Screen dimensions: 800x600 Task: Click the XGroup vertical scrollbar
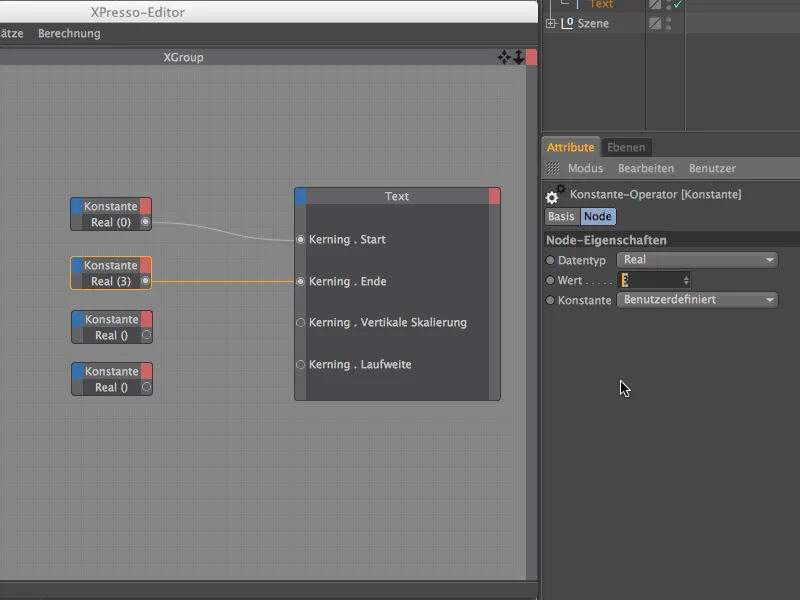coord(531,321)
